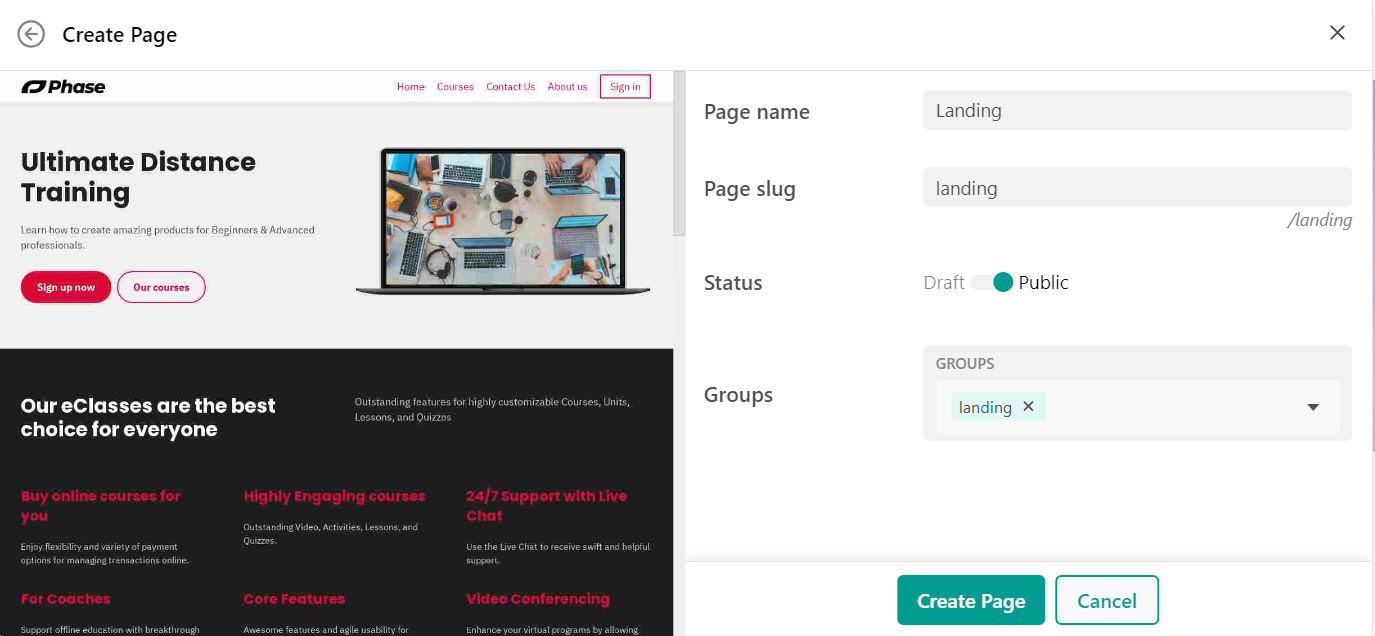This screenshot has height=636, width=1375.
Task: Toggle the Draft/Public status switch
Action: (x=992, y=283)
